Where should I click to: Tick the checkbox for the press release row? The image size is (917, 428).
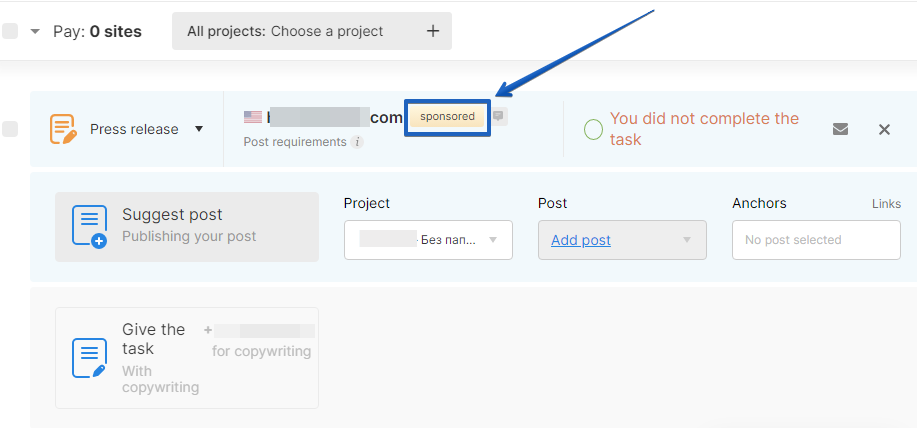coord(10,129)
